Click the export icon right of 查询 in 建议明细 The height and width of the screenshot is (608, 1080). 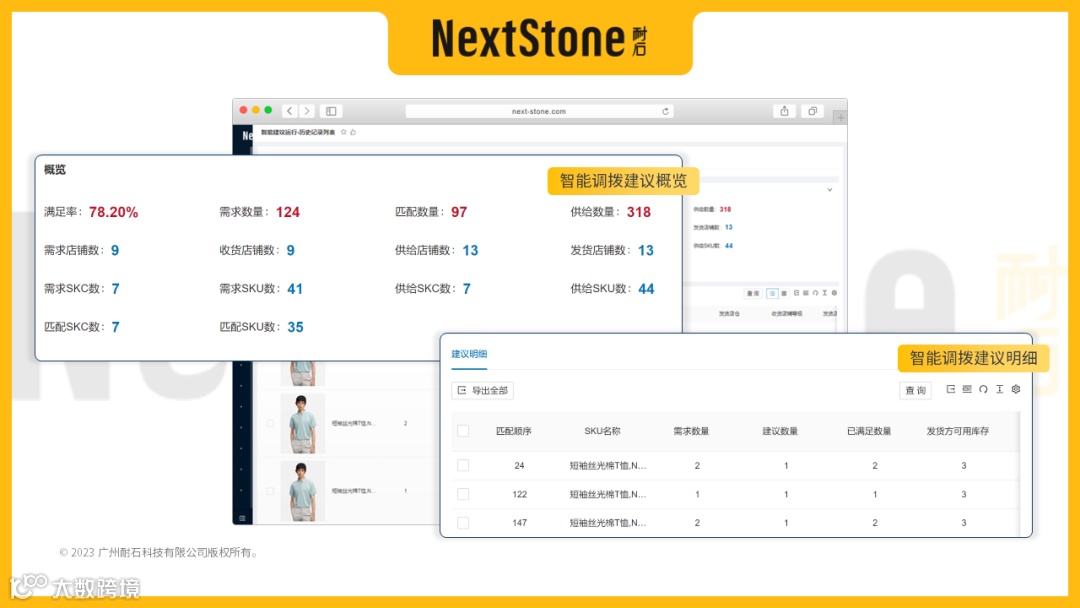951,389
